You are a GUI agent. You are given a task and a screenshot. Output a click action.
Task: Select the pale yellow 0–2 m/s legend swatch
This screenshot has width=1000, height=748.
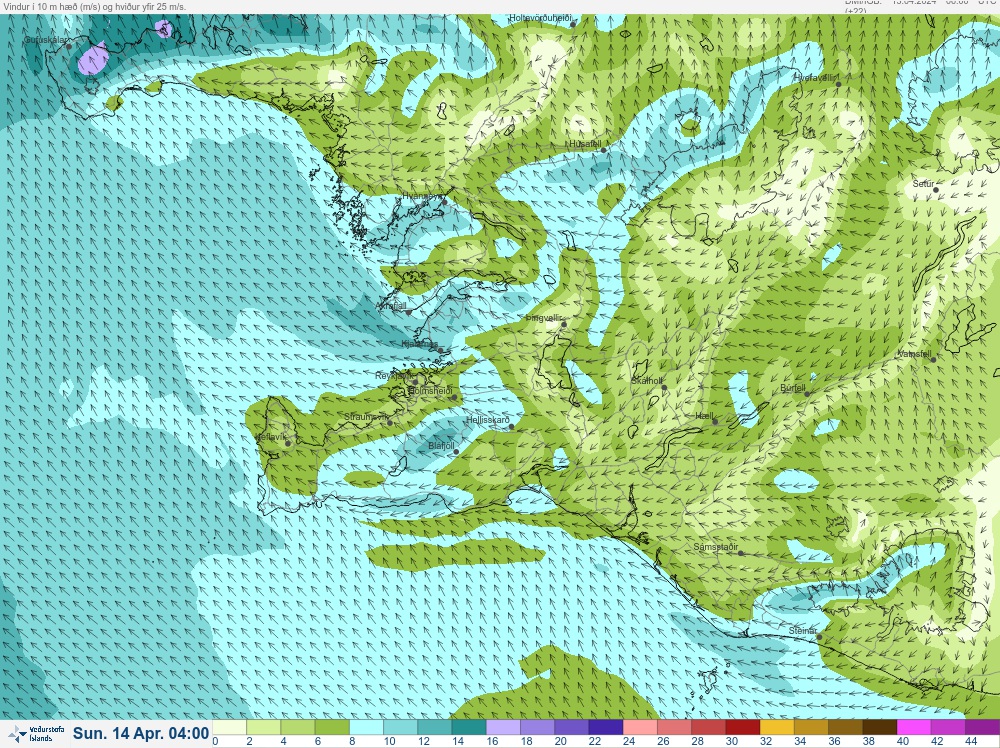(229, 728)
